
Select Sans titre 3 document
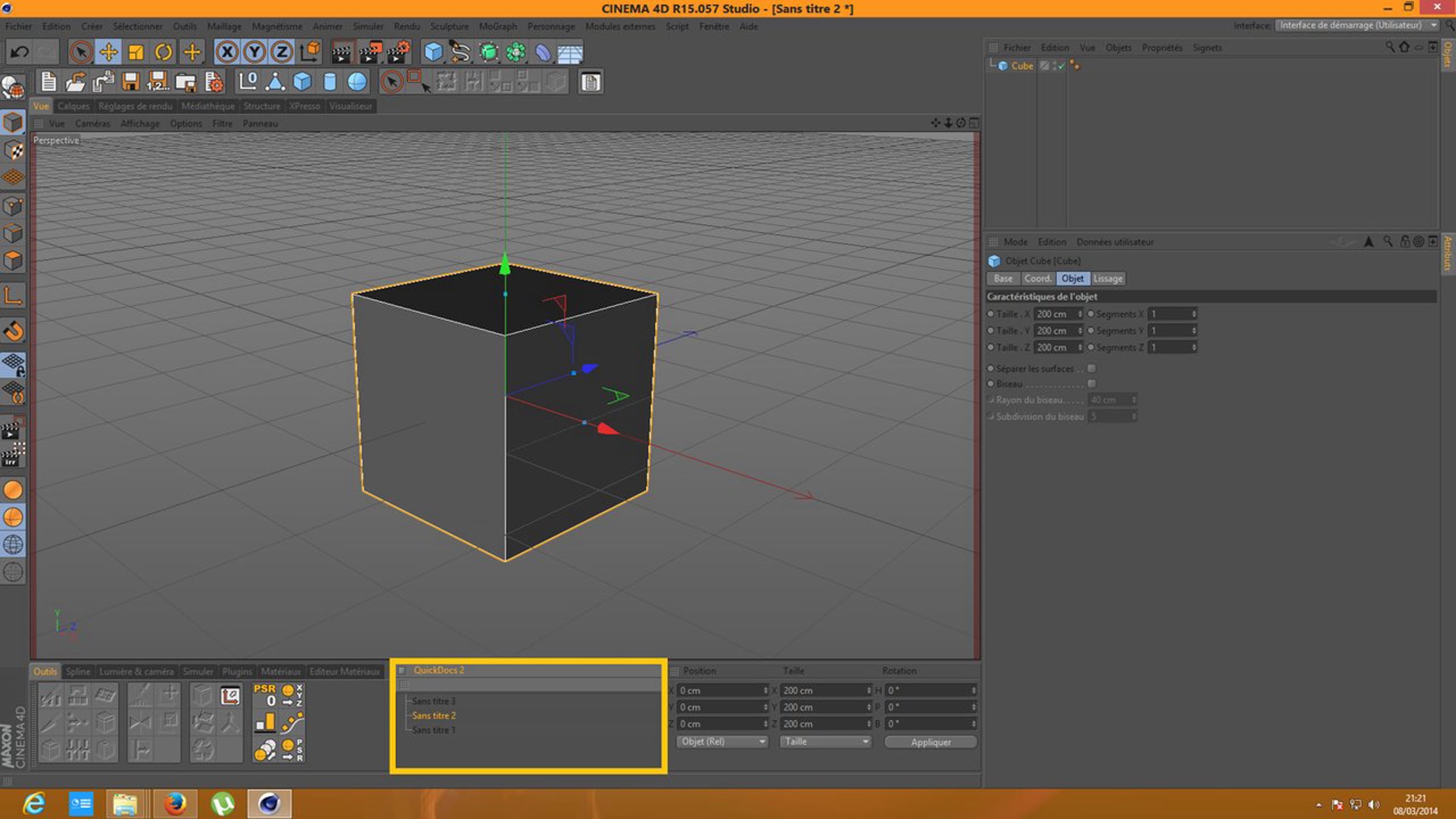pos(433,701)
